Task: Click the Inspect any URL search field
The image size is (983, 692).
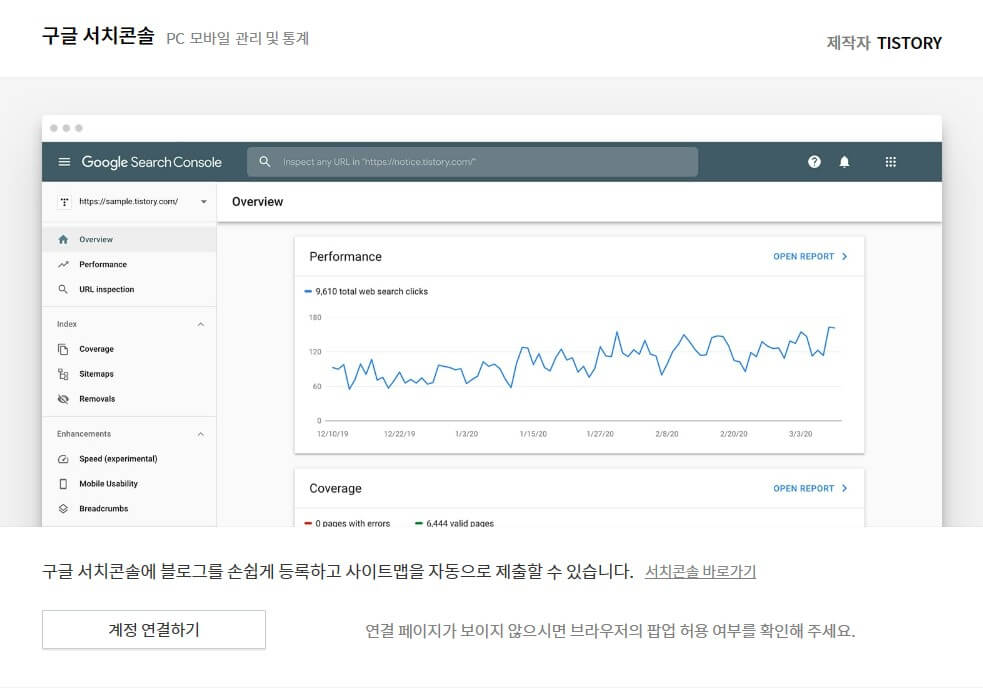Action: point(470,162)
